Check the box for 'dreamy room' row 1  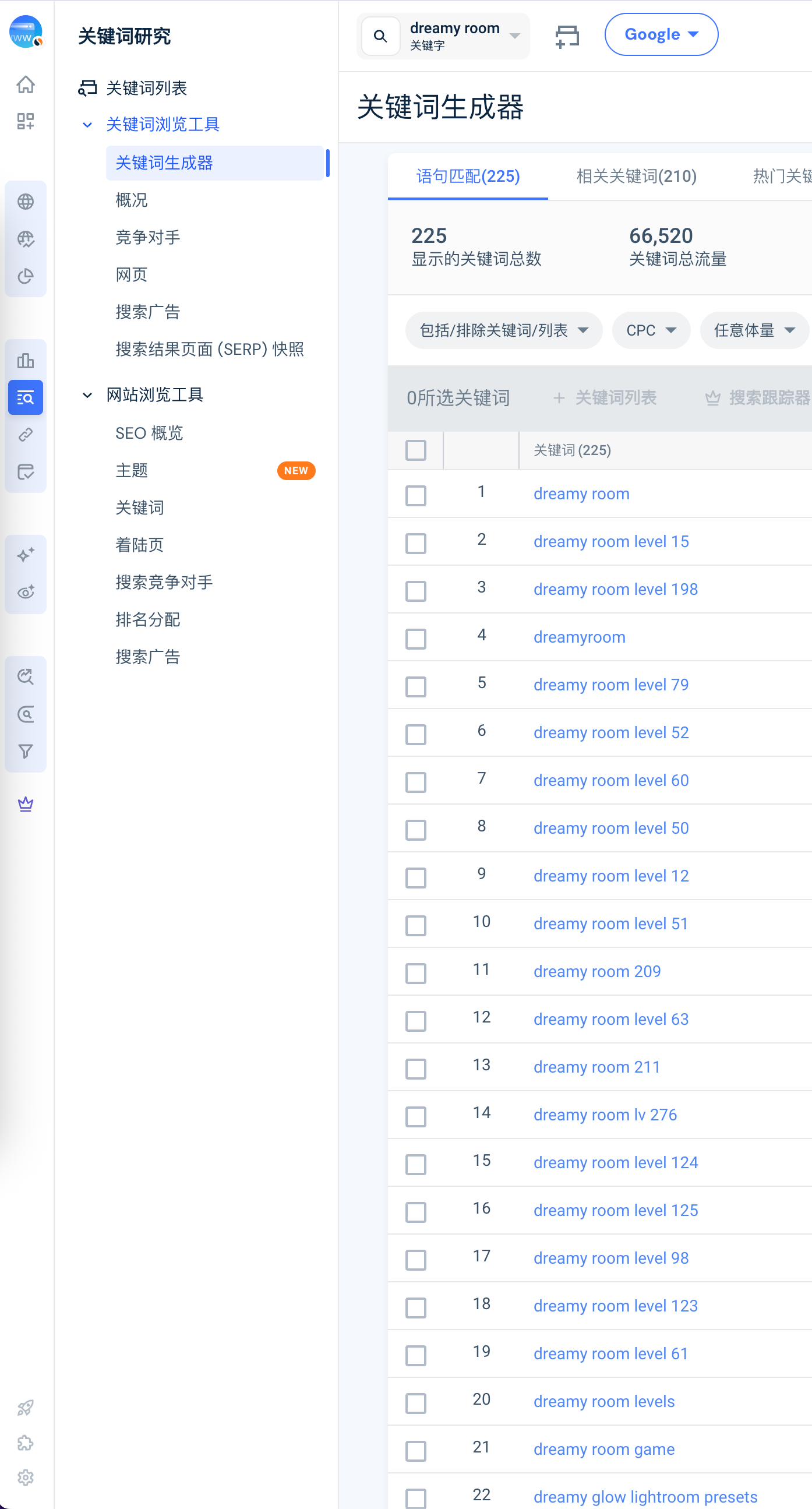coord(415,495)
